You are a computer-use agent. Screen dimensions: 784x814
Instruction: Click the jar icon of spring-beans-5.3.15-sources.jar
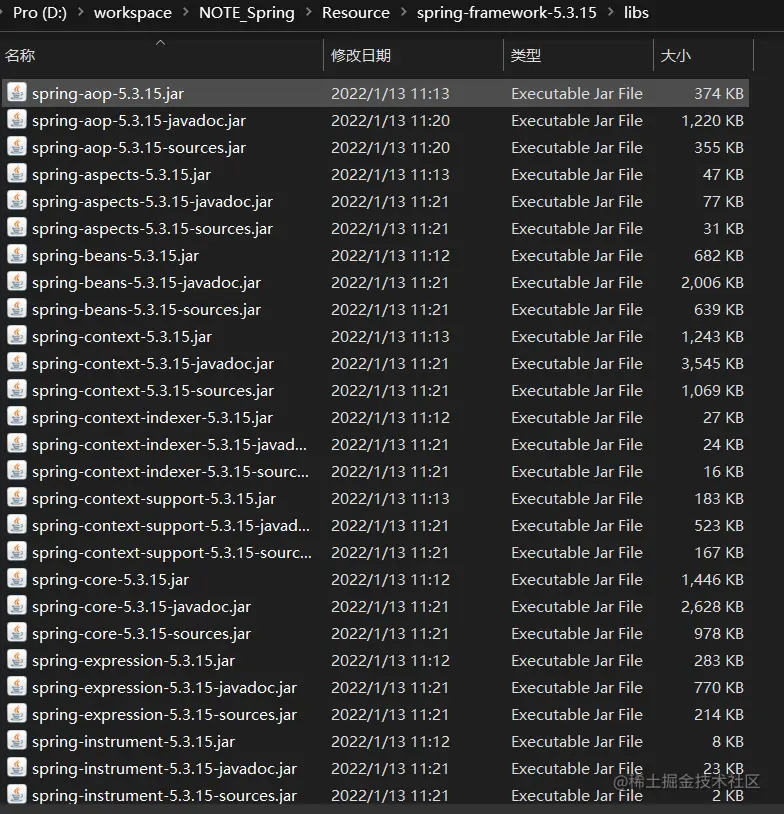pos(17,309)
